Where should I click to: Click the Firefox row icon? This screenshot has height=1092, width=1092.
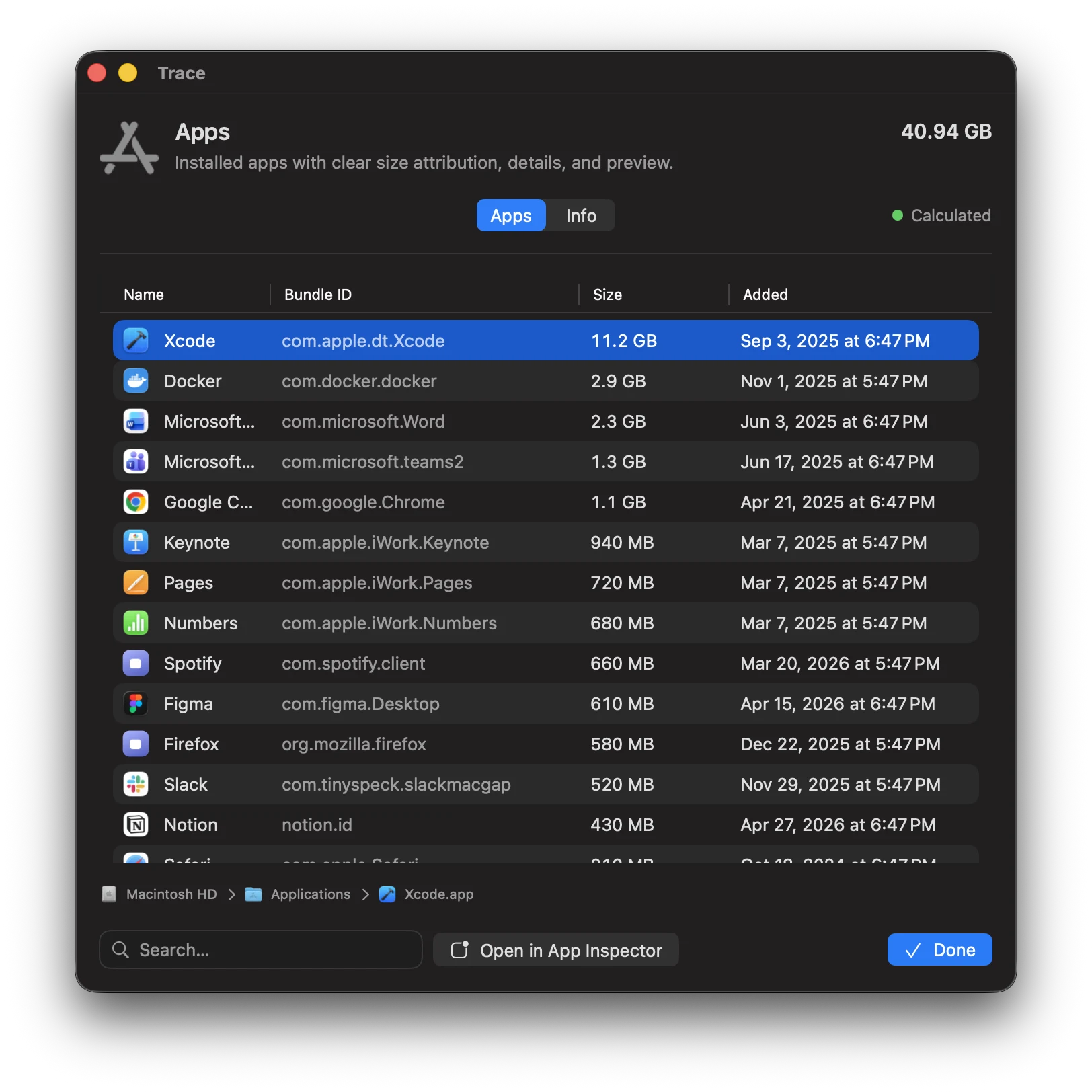tap(136, 744)
